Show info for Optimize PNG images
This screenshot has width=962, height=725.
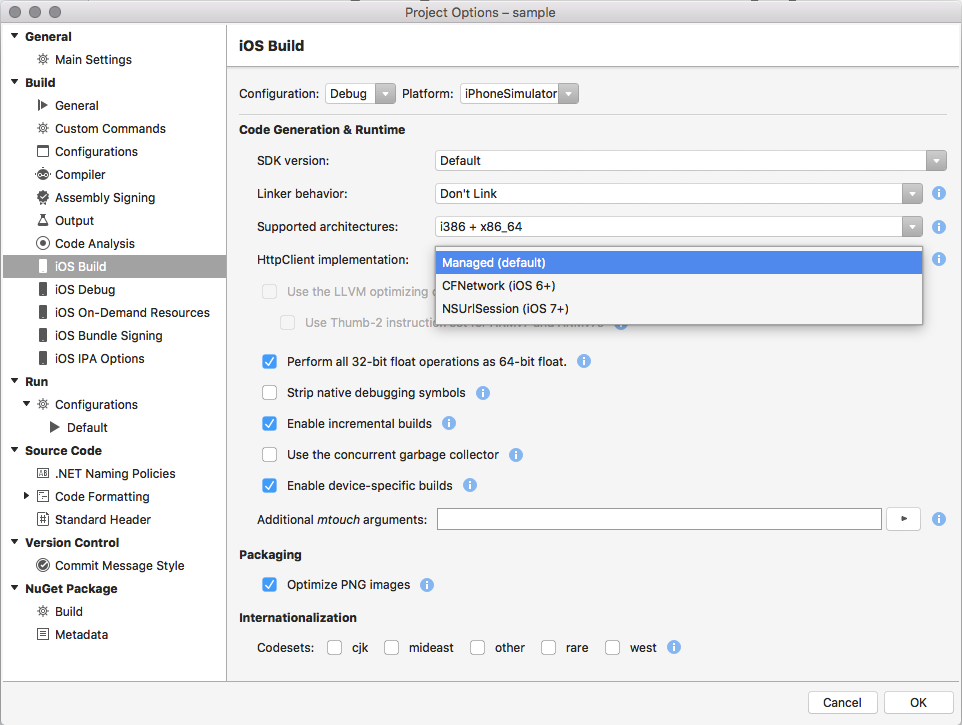click(x=427, y=585)
